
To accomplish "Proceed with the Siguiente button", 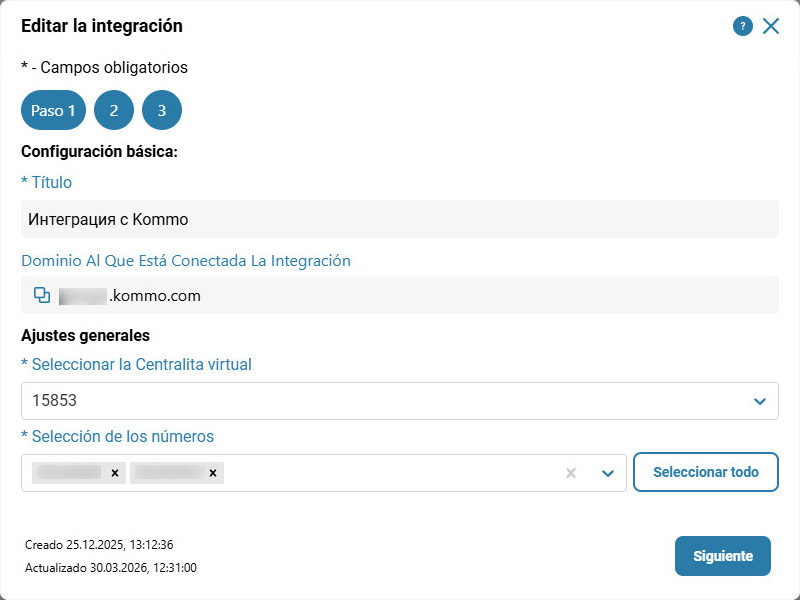I will pyautogui.click(x=722, y=556).
